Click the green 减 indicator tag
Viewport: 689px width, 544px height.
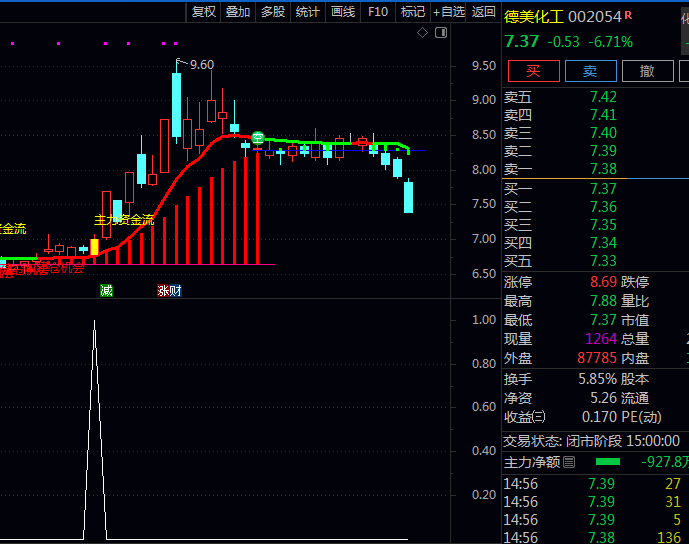tap(106, 291)
